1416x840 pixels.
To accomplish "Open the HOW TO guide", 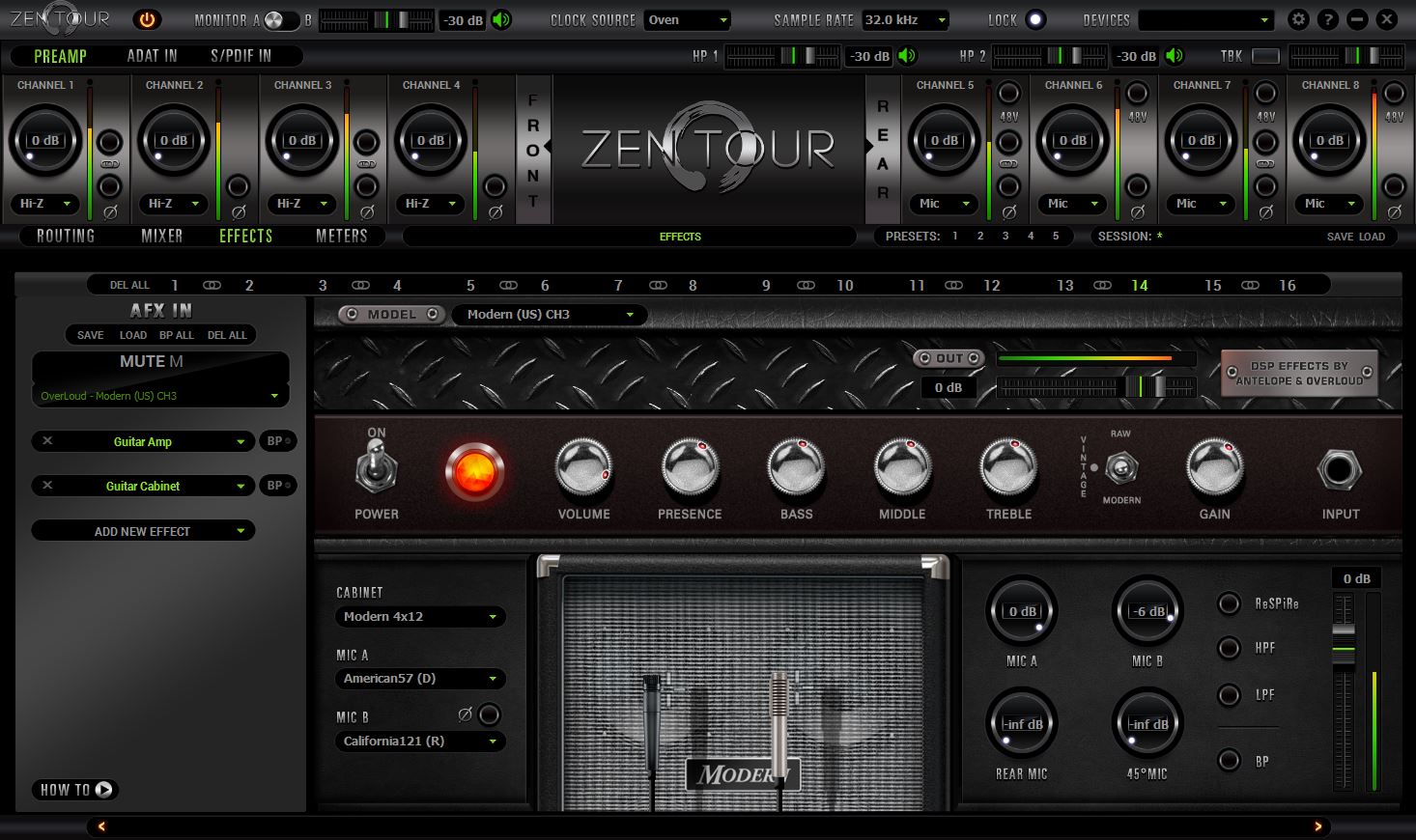I will coord(76,790).
